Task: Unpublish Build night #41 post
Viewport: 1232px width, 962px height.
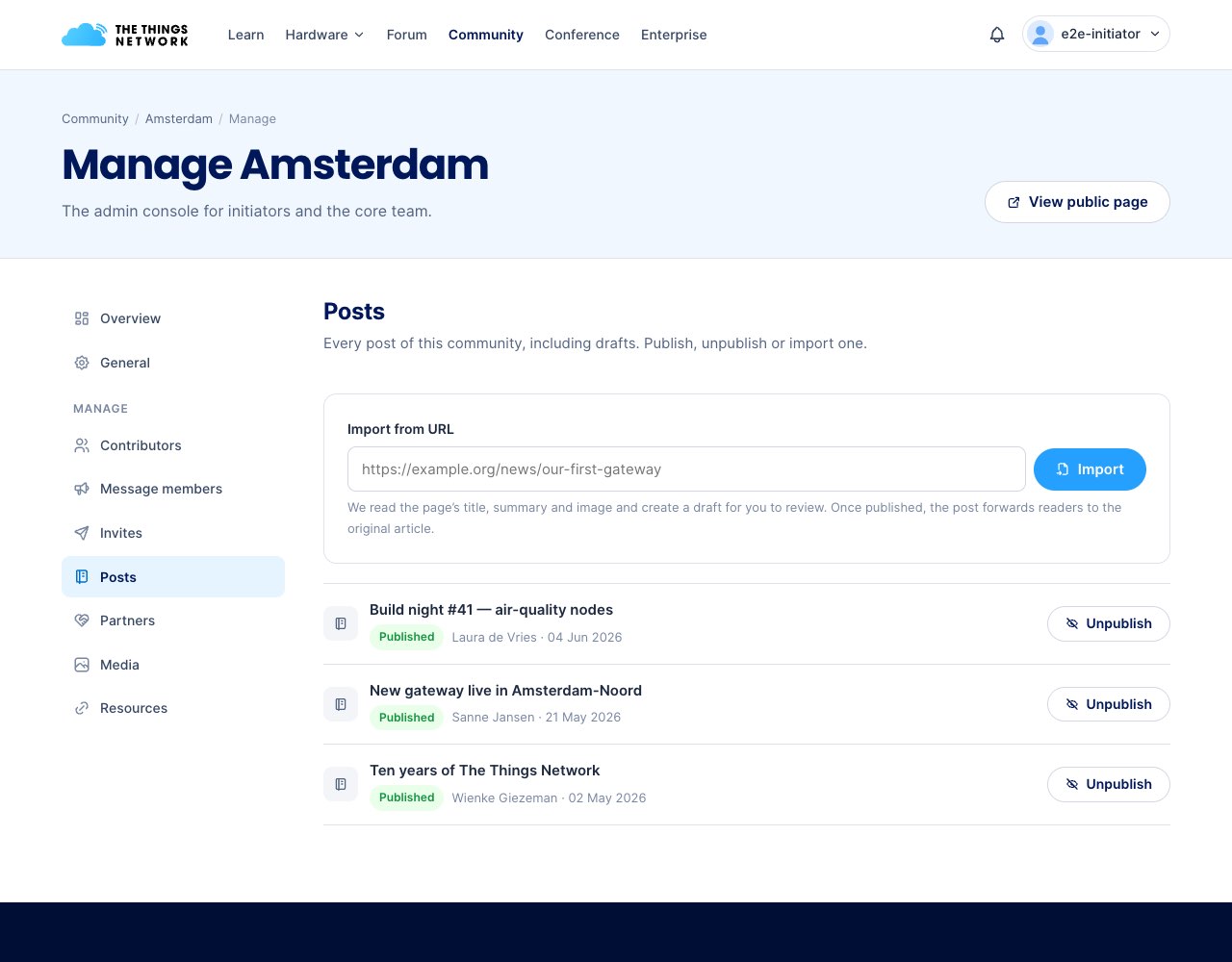Action: click(1109, 623)
